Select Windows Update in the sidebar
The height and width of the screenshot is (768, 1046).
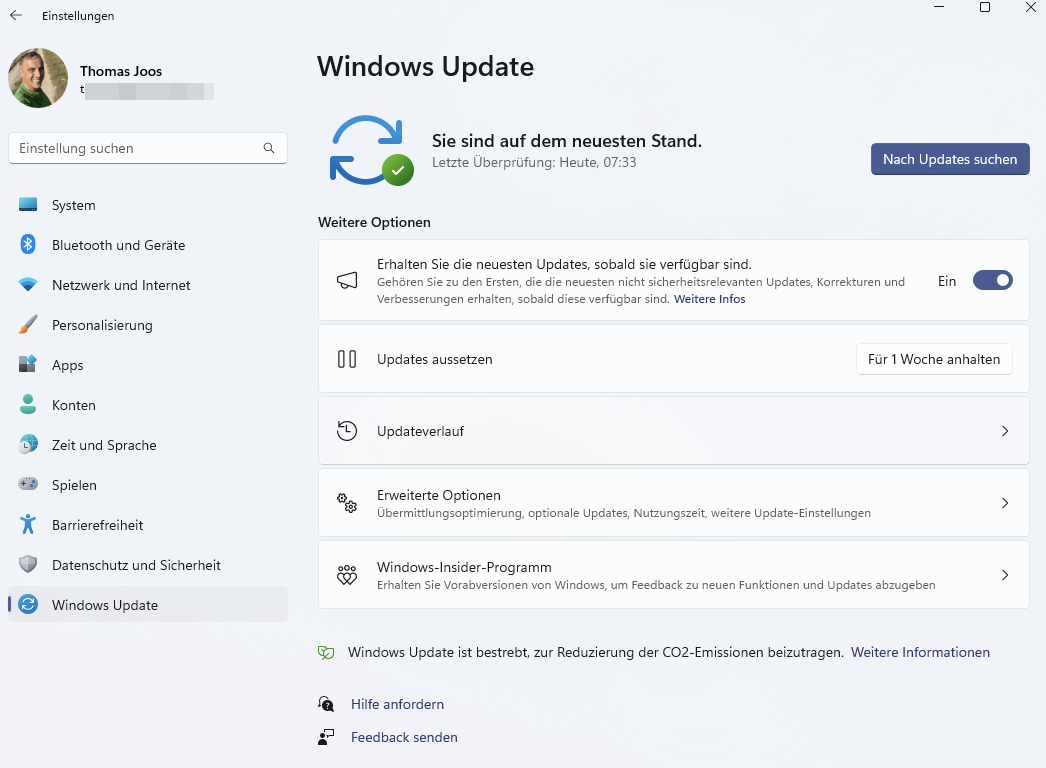pyautogui.click(x=105, y=605)
